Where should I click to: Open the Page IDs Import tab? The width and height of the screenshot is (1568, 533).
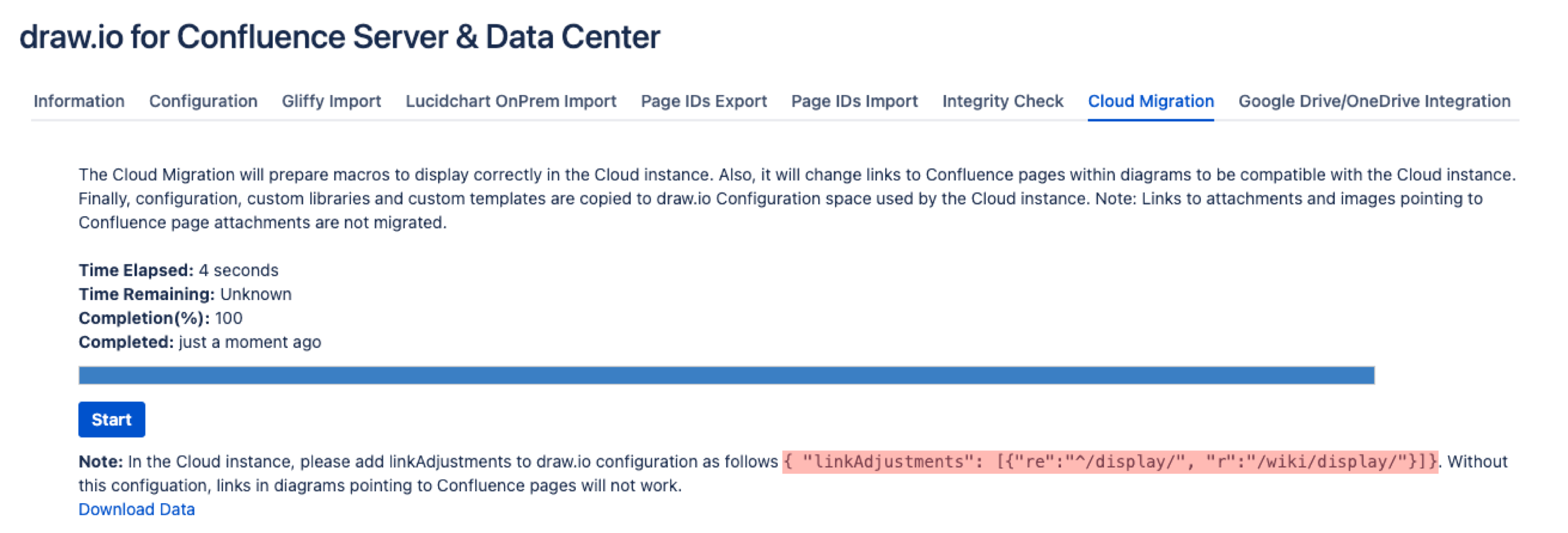point(855,101)
